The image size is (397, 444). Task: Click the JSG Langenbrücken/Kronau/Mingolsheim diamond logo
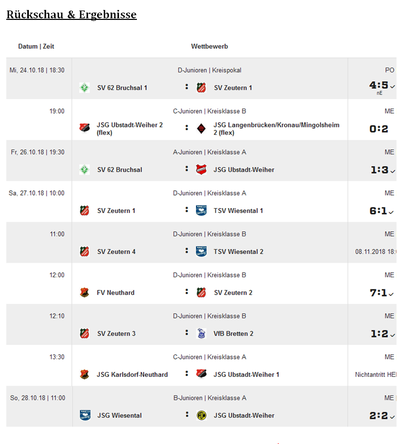point(201,129)
